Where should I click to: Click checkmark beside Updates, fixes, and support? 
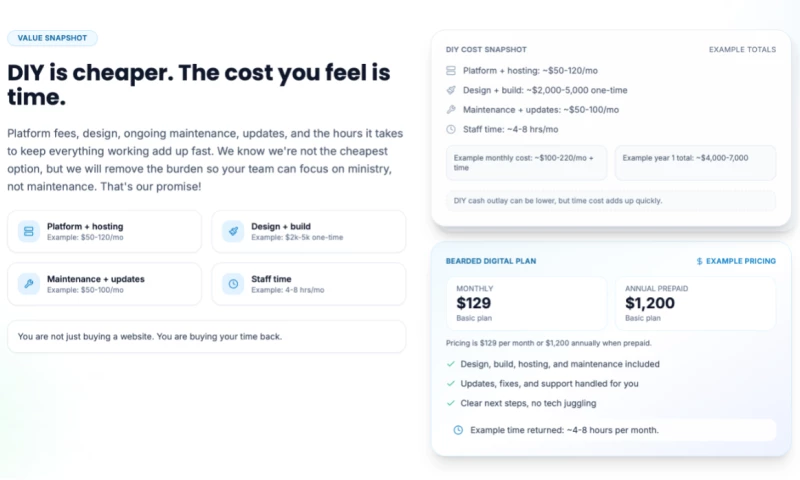[451, 384]
